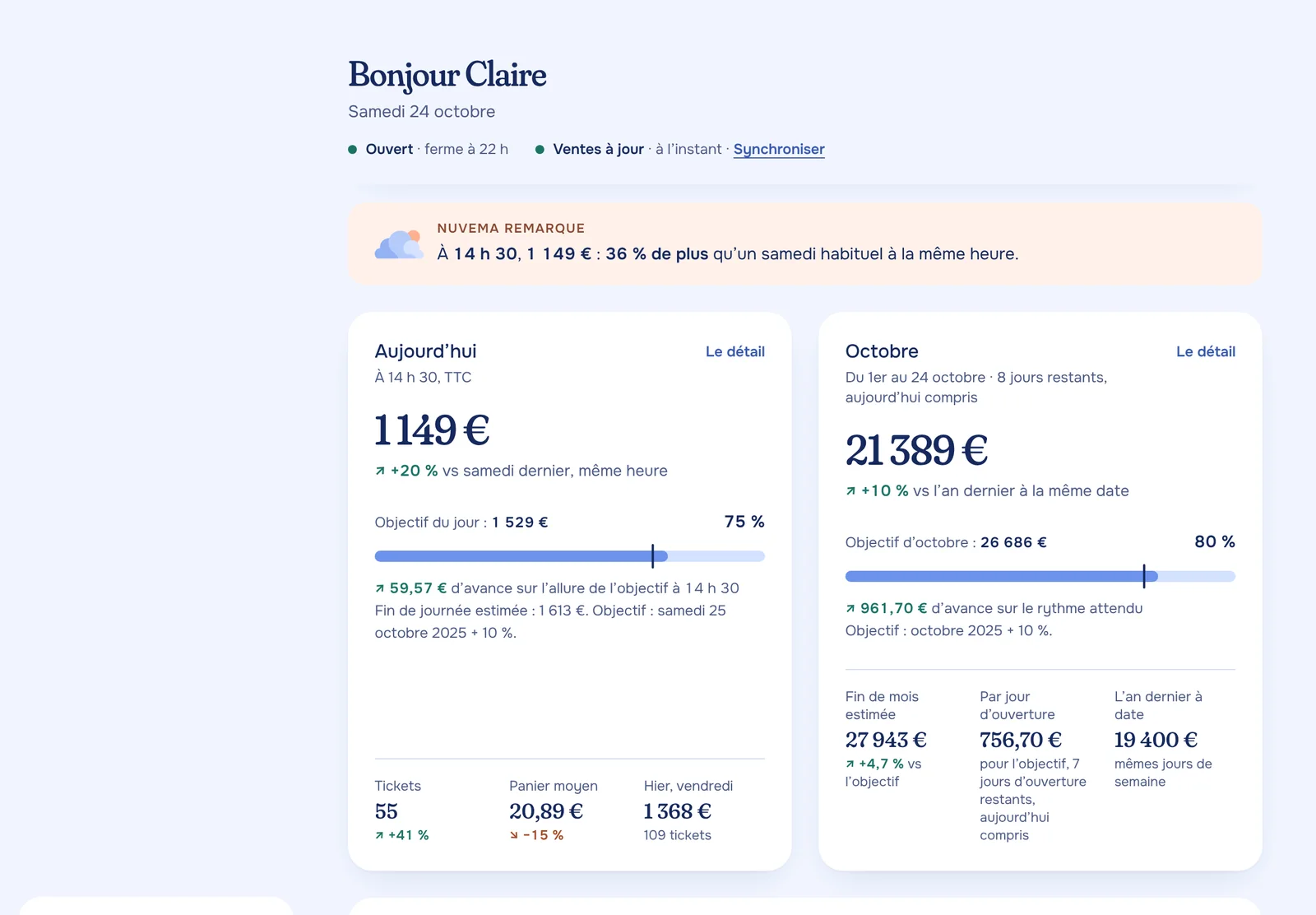Image resolution: width=1316 pixels, height=915 pixels.
Task: Click the Panier moyen value 20,89 €
Action: coord(546,811)
